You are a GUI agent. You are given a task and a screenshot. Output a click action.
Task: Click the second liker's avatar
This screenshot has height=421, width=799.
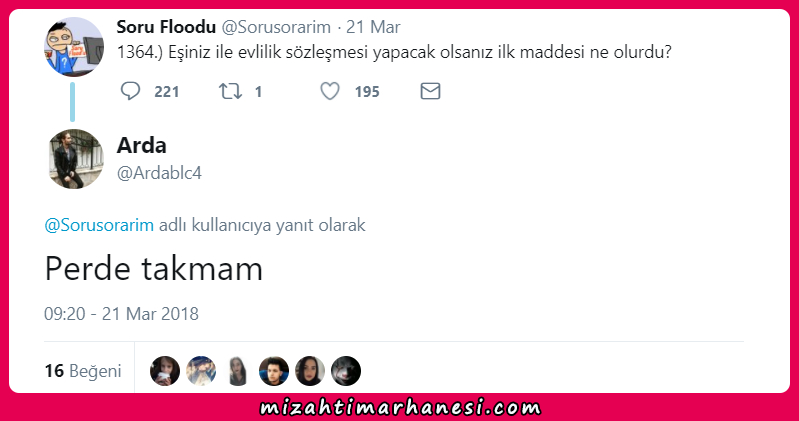coord(201,371)
